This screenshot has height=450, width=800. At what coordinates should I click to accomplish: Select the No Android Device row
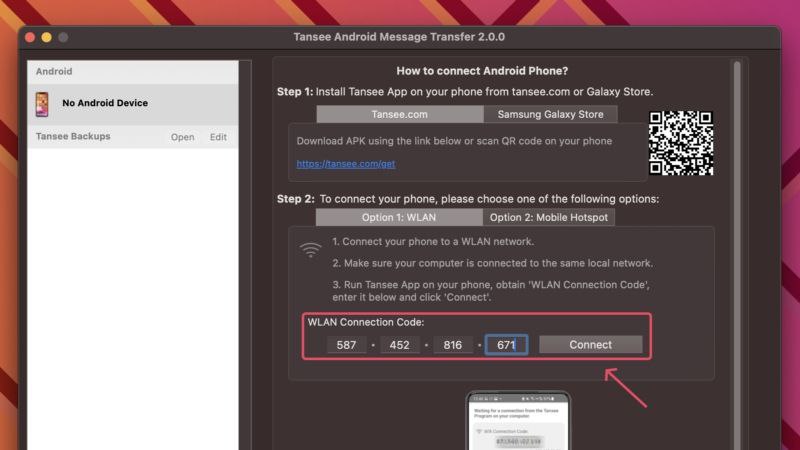133,104
